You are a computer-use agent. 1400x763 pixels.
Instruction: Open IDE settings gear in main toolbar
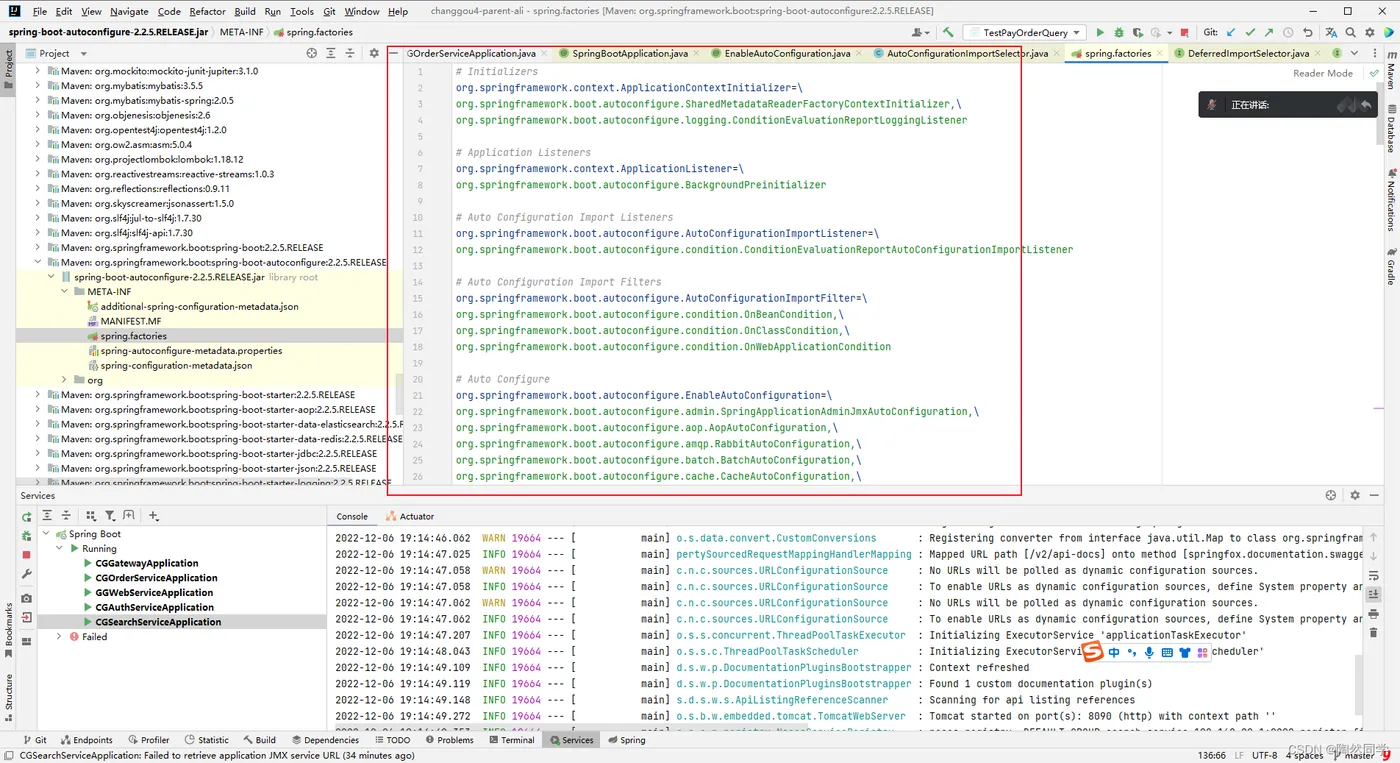(x=1369, y=33)
